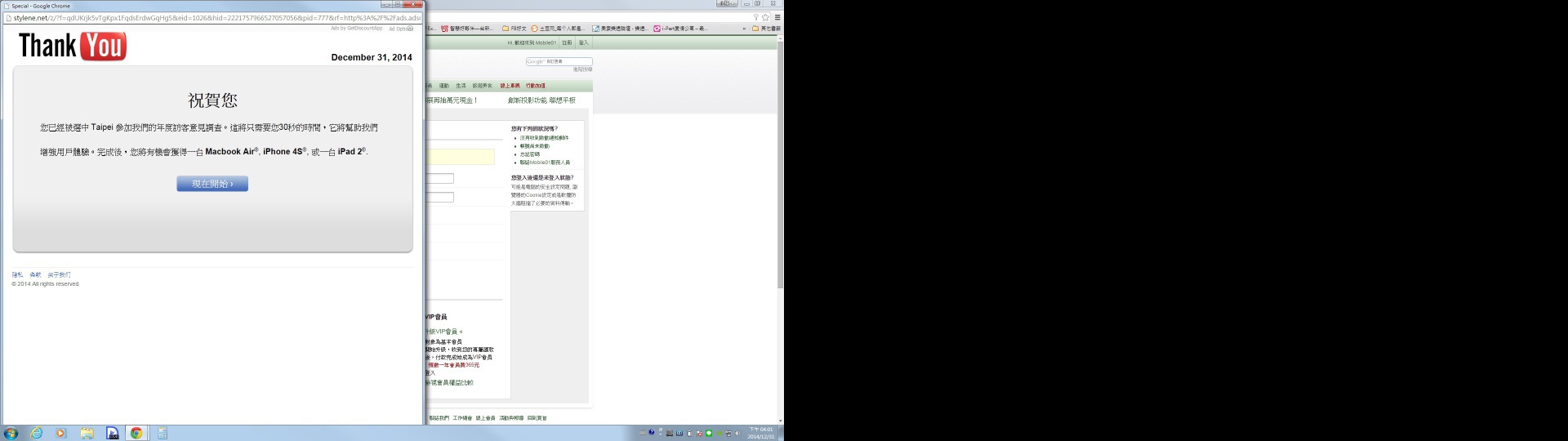Open the 美安購物 bookmark
Image resolution: width=1568 pixels, height=441 pixels.
(620, 29)
